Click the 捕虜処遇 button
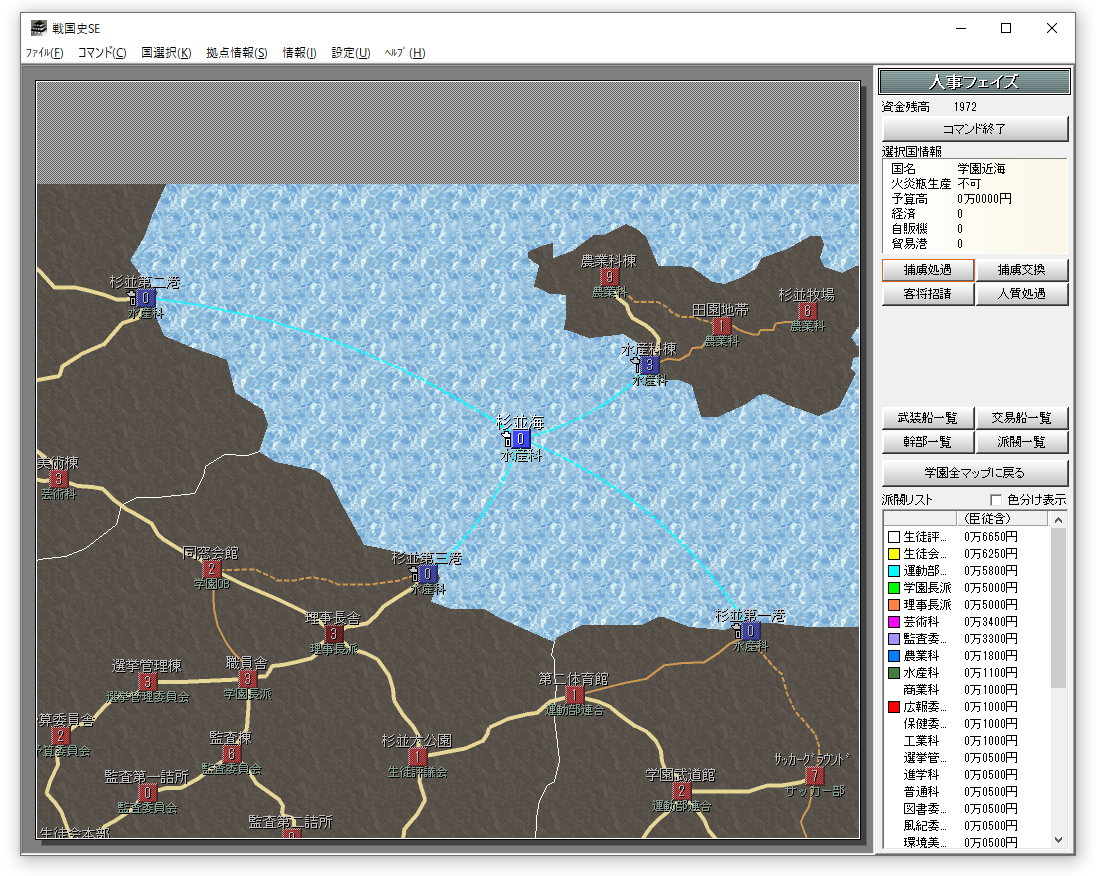This screenshot has width=1096, height=876. (x=928, y=270)
